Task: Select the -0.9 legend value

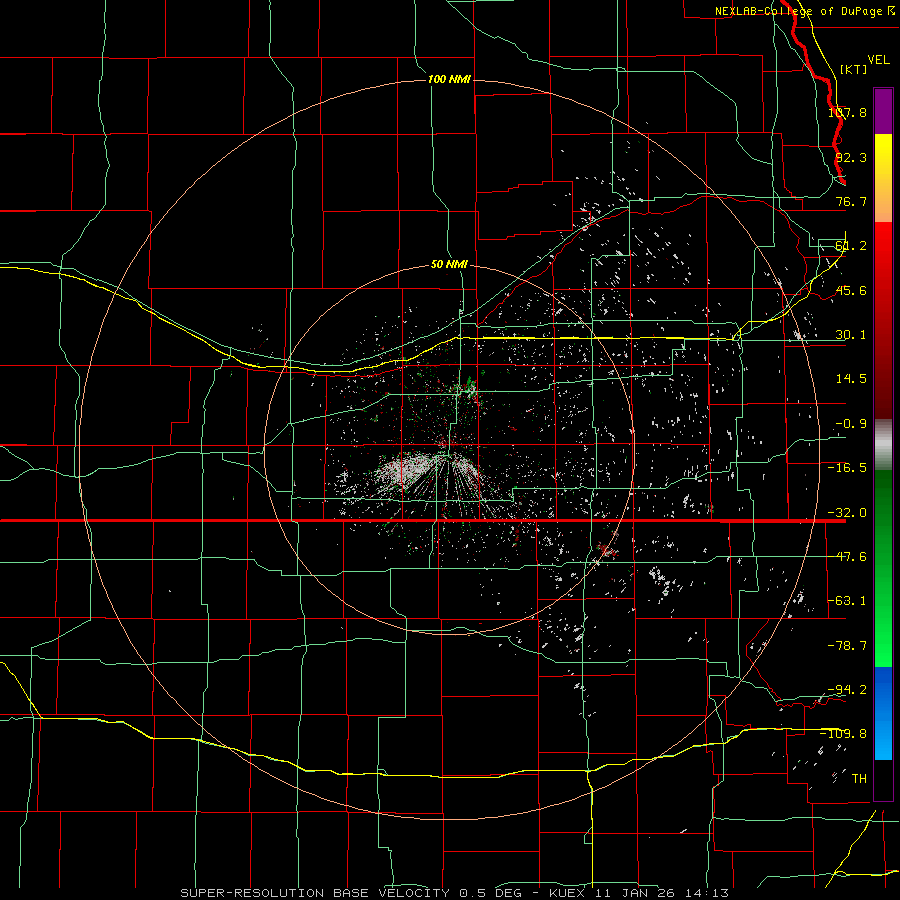Action: click(851, 424)
